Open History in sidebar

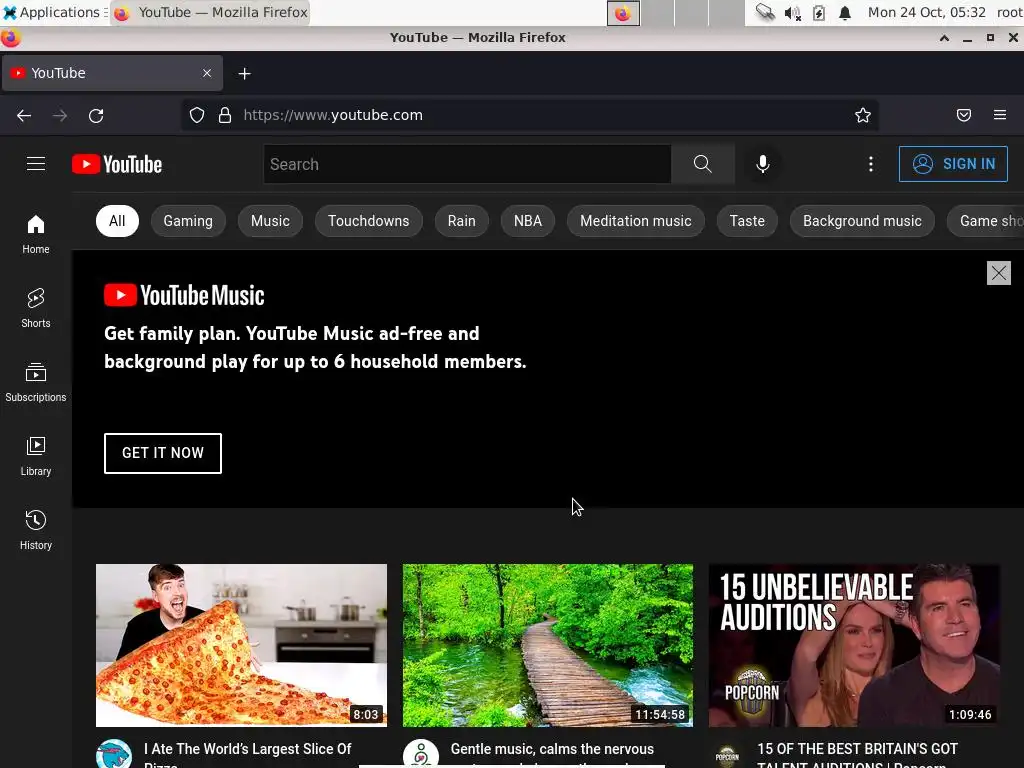(36, 530)
